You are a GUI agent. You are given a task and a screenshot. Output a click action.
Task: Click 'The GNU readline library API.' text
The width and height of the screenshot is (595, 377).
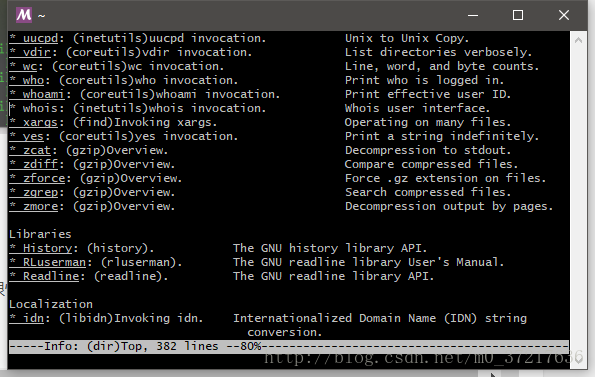click(334, 276)
